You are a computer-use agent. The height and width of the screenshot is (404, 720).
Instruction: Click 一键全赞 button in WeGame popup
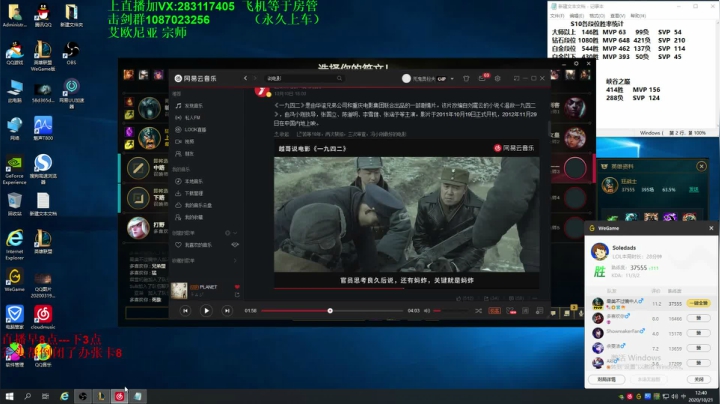[698, 303]
